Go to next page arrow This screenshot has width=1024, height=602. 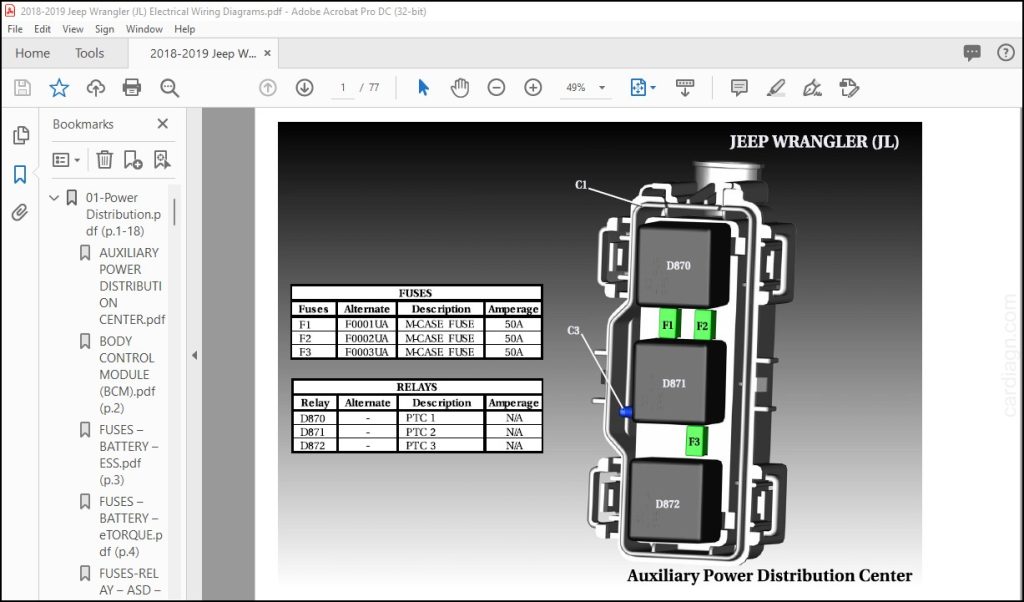click(304, 87)
